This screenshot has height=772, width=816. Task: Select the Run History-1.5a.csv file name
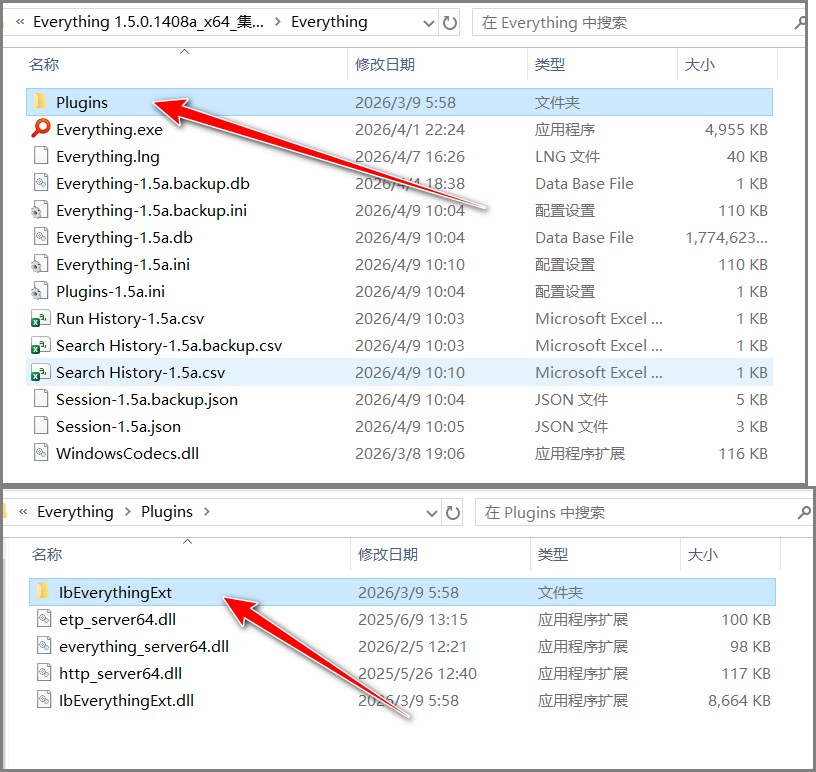pos(130,319)
